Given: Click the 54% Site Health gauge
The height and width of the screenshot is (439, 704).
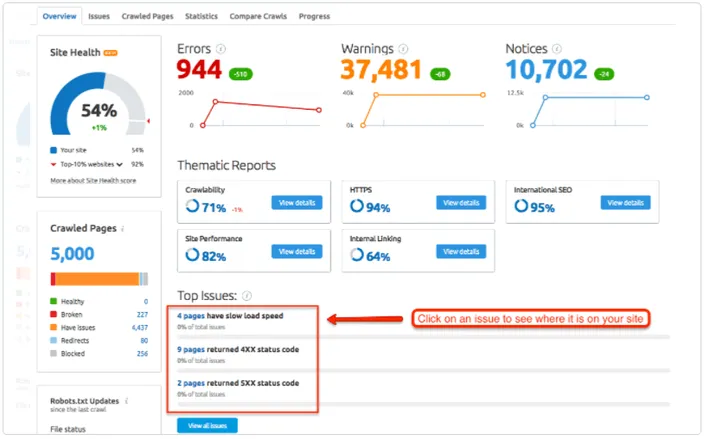Looking at the screenshot, I should (99, 104).
